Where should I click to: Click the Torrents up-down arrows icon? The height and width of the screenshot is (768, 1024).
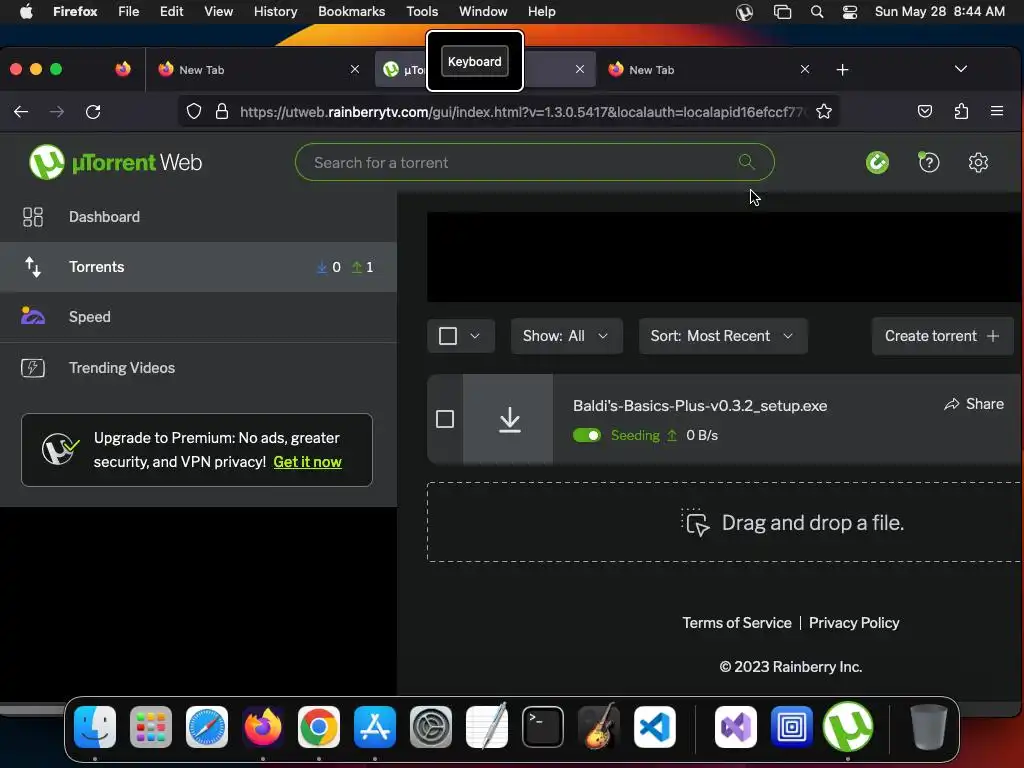[33, 266]
